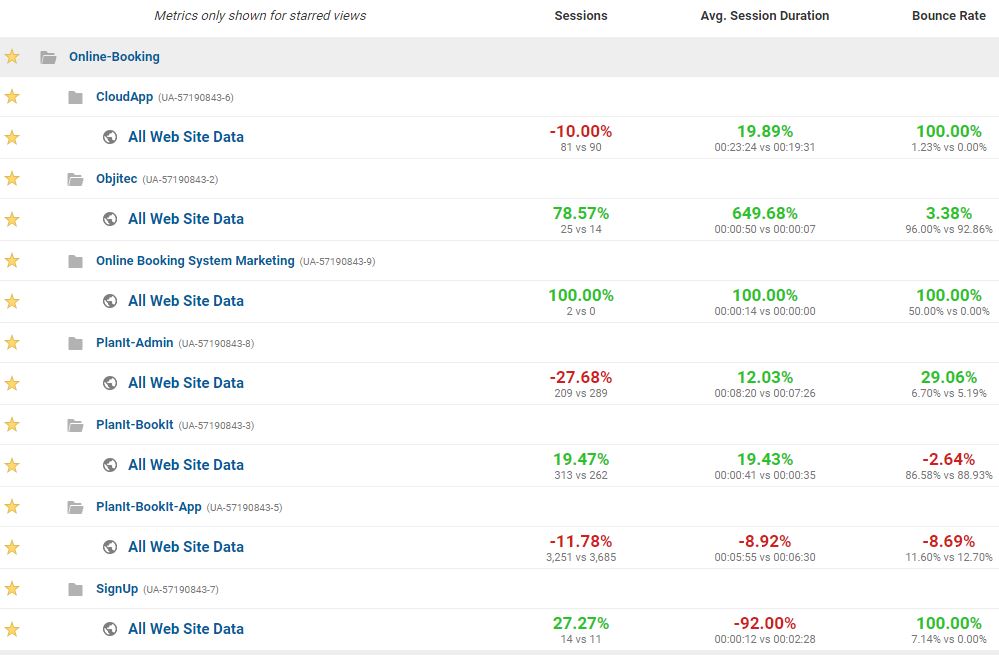Unstar the Online-Booking account
Viewport: 999px width, 655px height.
click(x=12, y=57)
